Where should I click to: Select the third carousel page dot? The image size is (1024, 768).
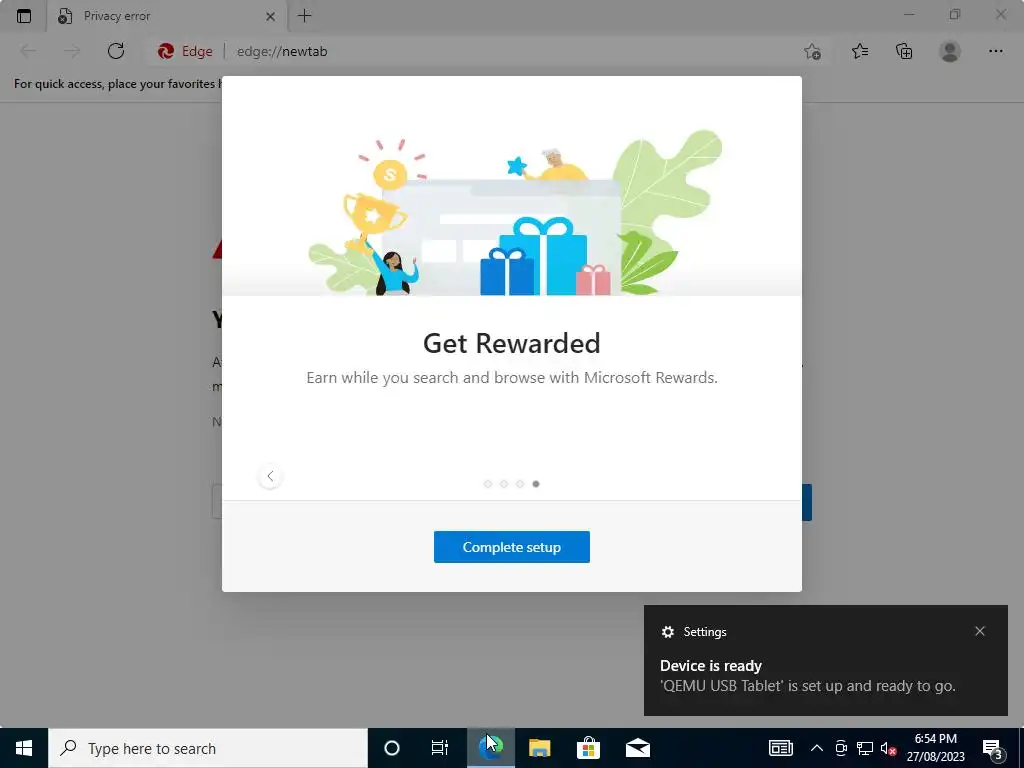520,484
